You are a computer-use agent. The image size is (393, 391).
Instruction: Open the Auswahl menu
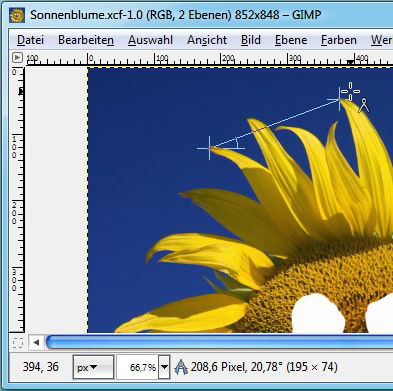(150, 40)
